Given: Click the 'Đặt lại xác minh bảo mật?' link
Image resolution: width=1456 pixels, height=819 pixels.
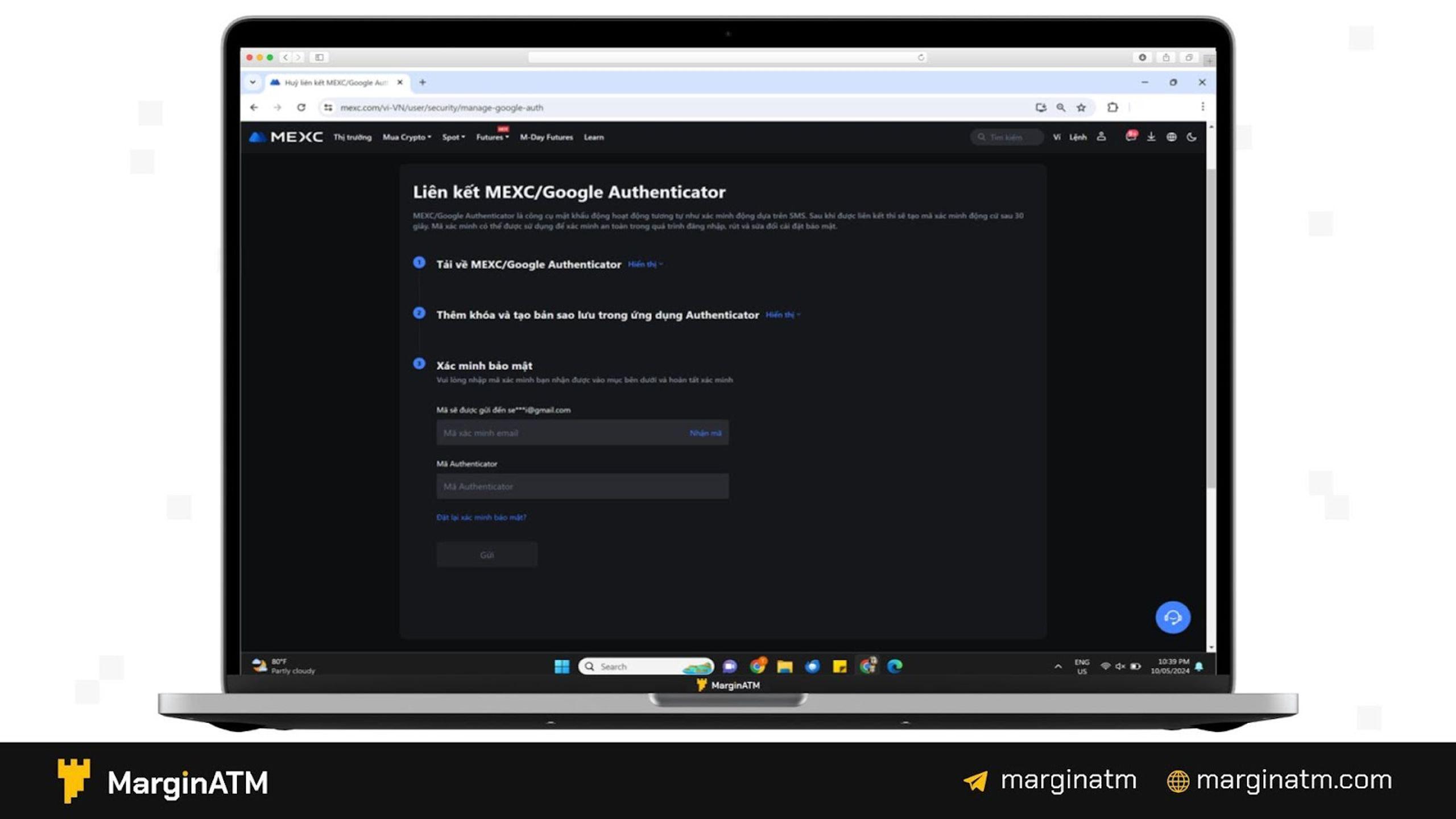Looking at the screenshot, I should click(481, 517).
